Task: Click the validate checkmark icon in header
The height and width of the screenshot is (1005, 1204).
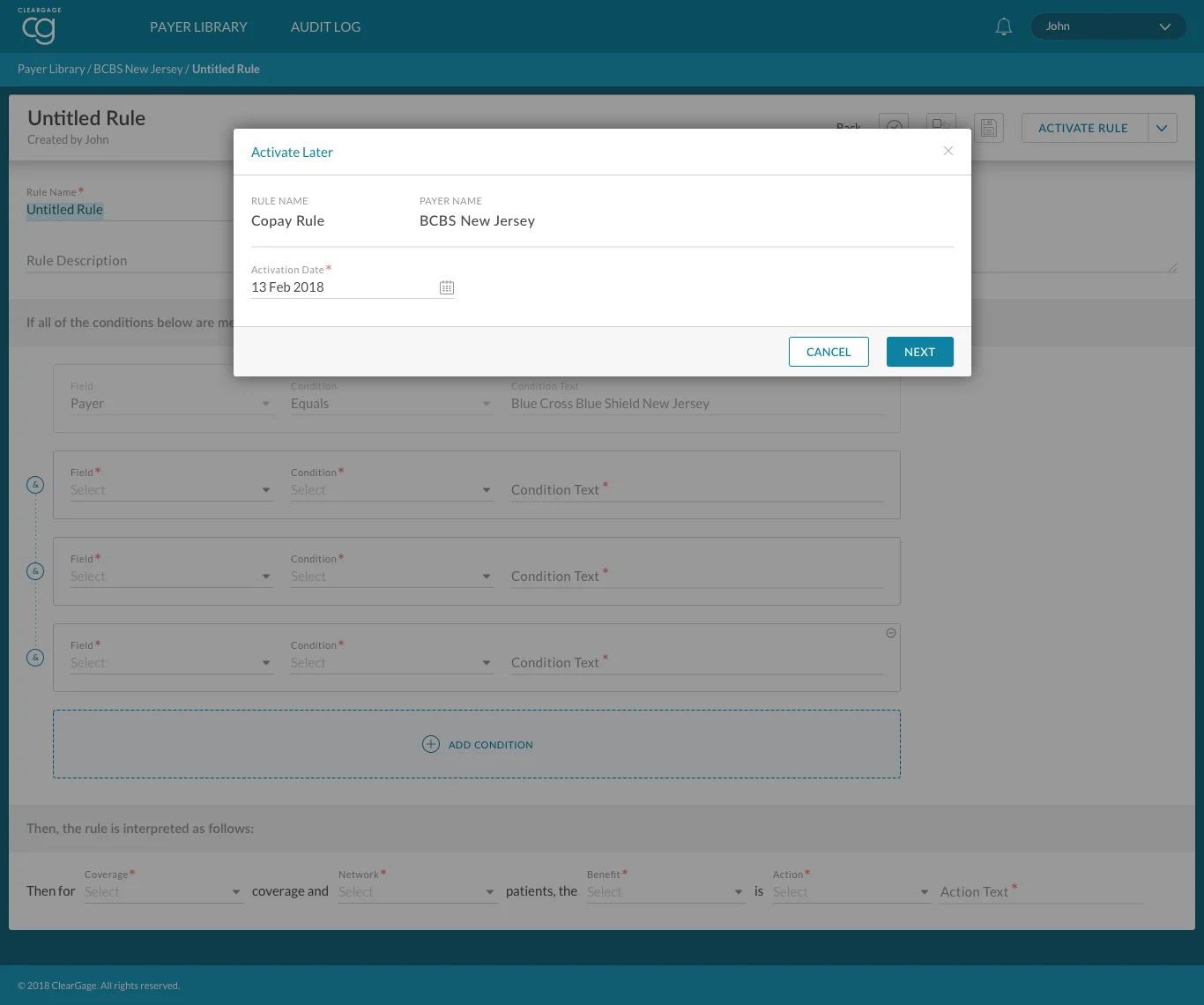Action: (x=894, y=122)
